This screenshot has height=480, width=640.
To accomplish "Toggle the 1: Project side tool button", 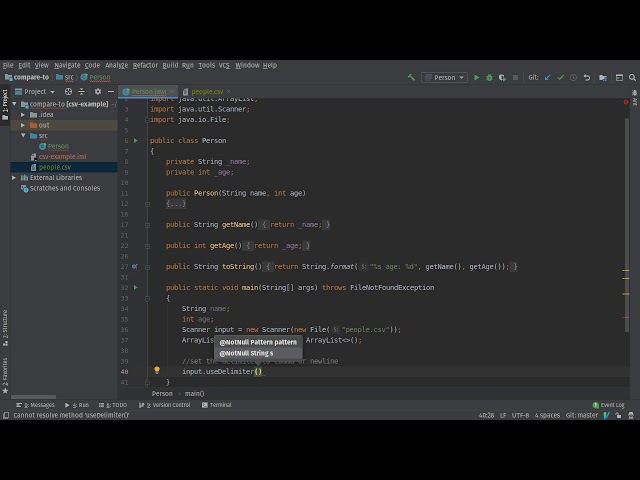I will [5, 104].
